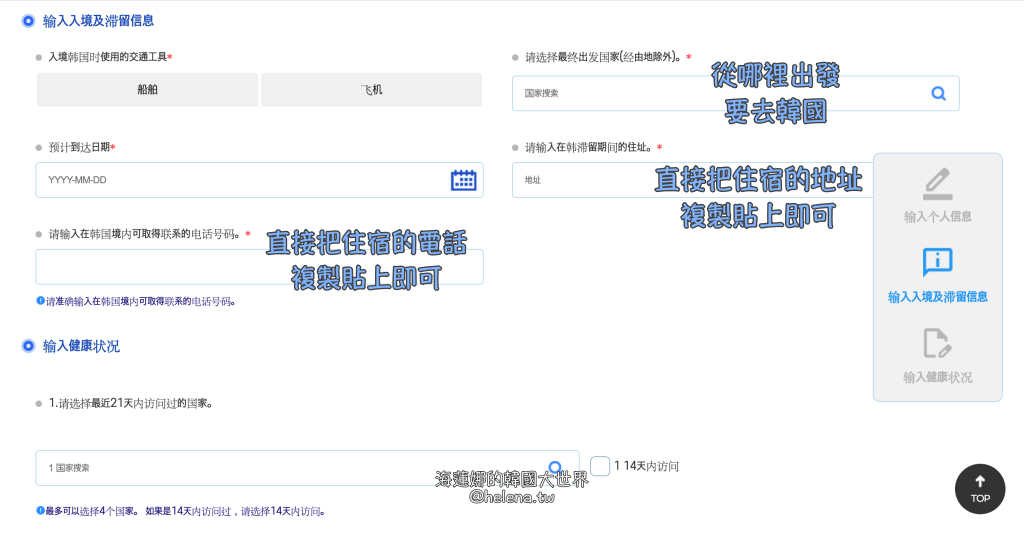Click the blue info speech-bubble icon in side panel
This screenshot has width=1024, height=554.
tap(937, 262)
